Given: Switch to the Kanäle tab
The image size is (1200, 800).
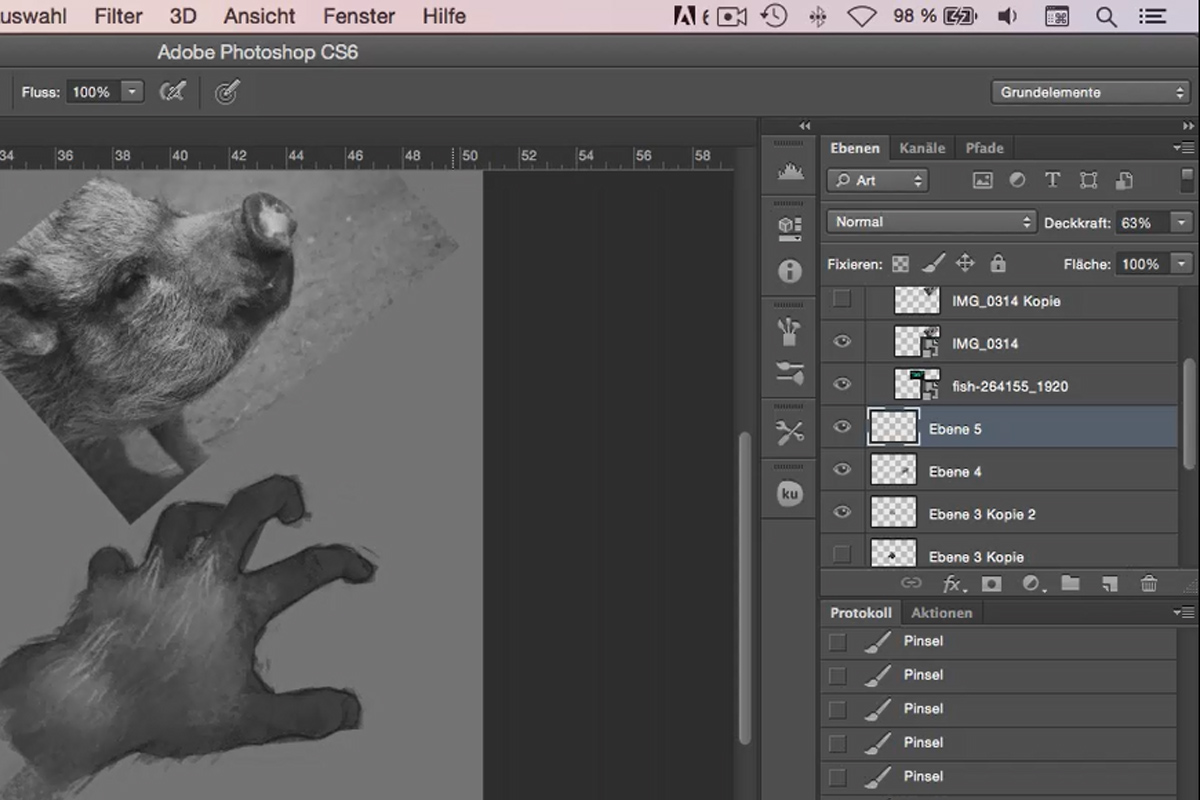Looking at the screenshot, I should click(922, 148).
